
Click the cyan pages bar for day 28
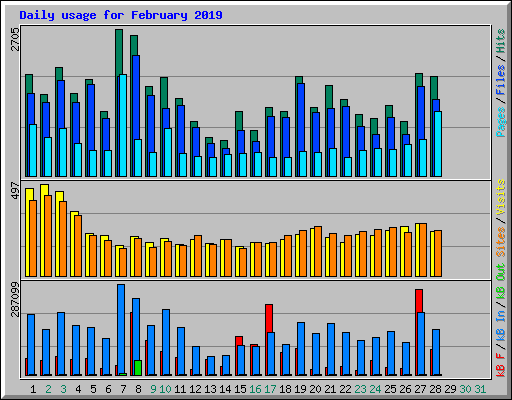point(438,144)
